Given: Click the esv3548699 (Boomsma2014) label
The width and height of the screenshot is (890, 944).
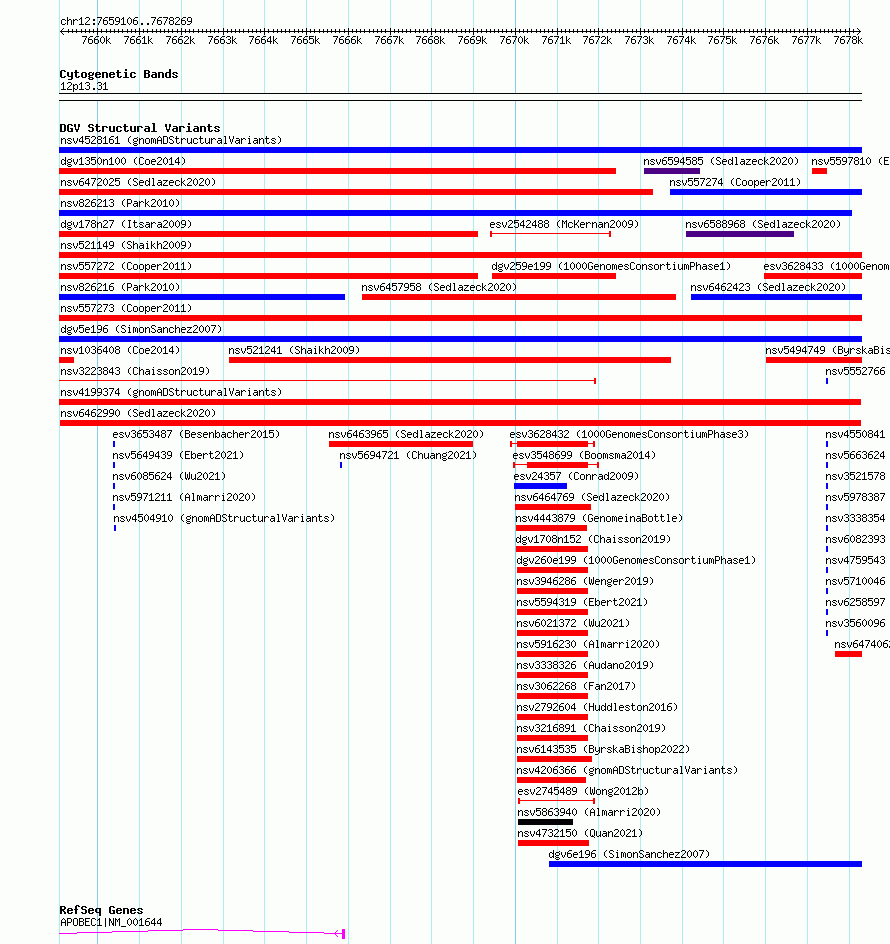Looking at the screenshot, I should coord(584,456).
